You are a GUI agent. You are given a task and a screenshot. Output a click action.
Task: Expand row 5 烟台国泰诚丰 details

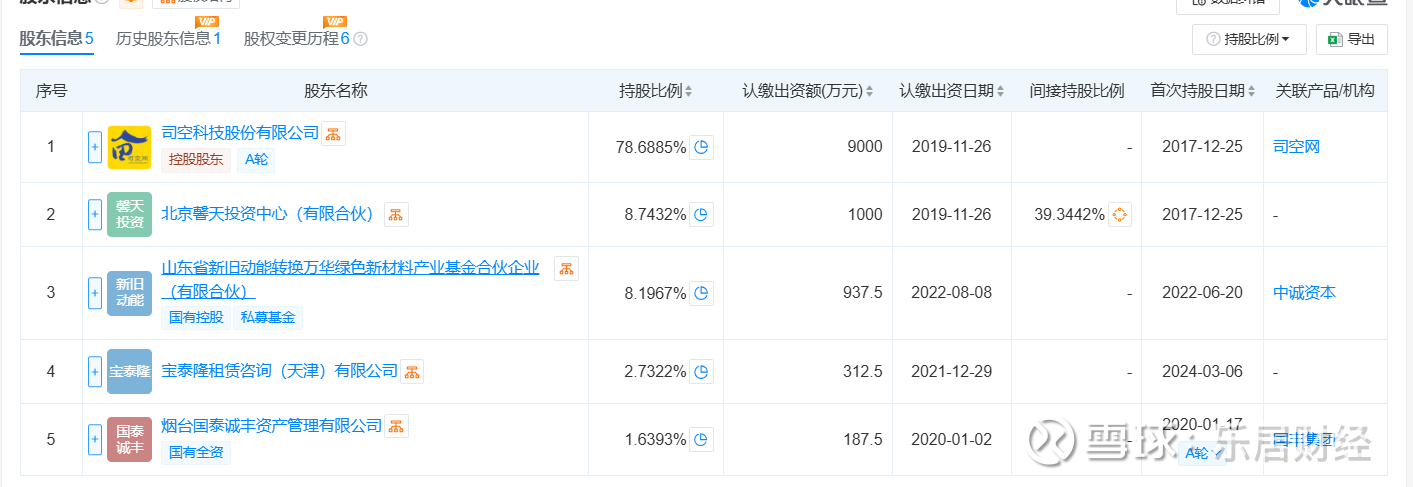[95, 439]
